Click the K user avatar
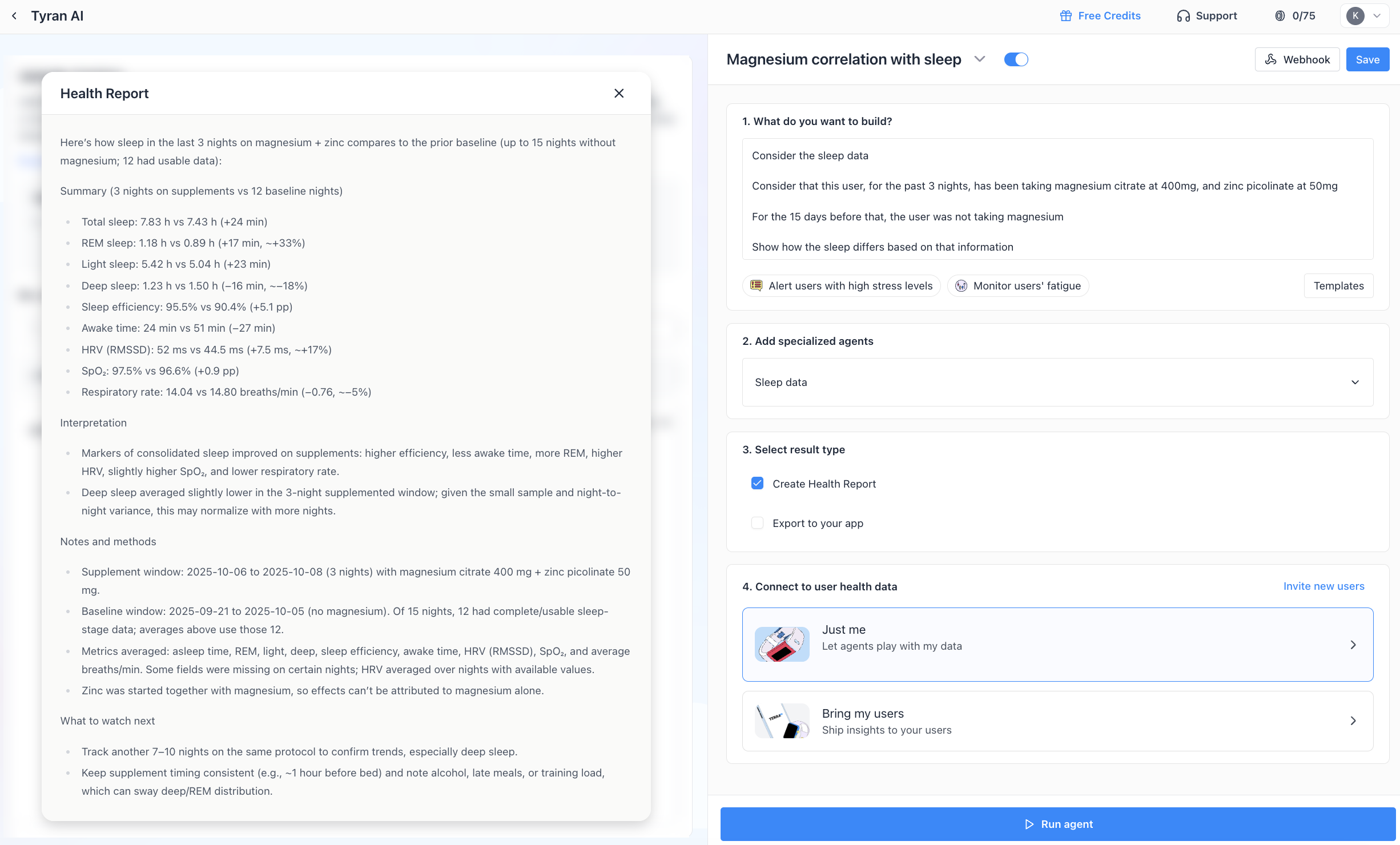1400x845 pixels. (x=1355, y=16)
